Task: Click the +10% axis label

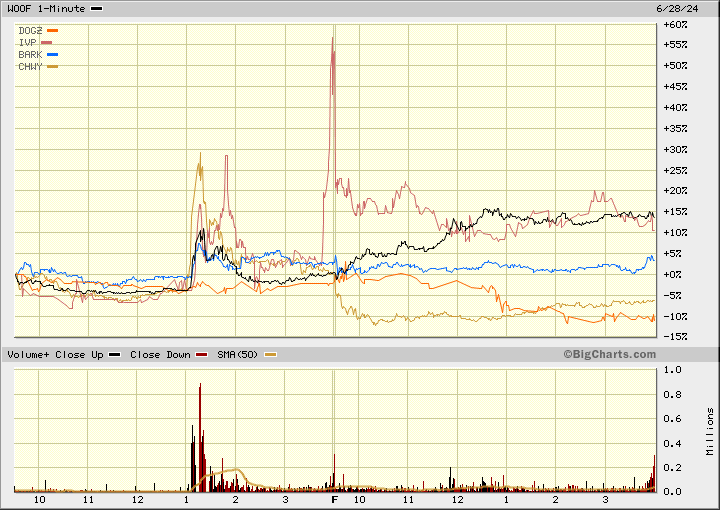Action: tap(675, 232)
